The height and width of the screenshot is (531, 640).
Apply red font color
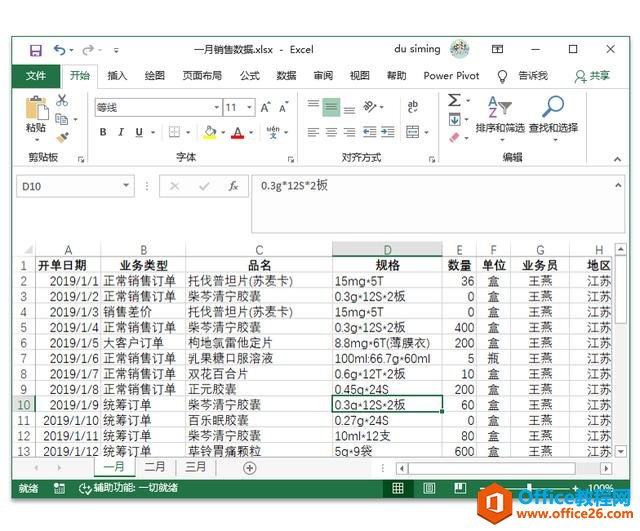point(238,132)
